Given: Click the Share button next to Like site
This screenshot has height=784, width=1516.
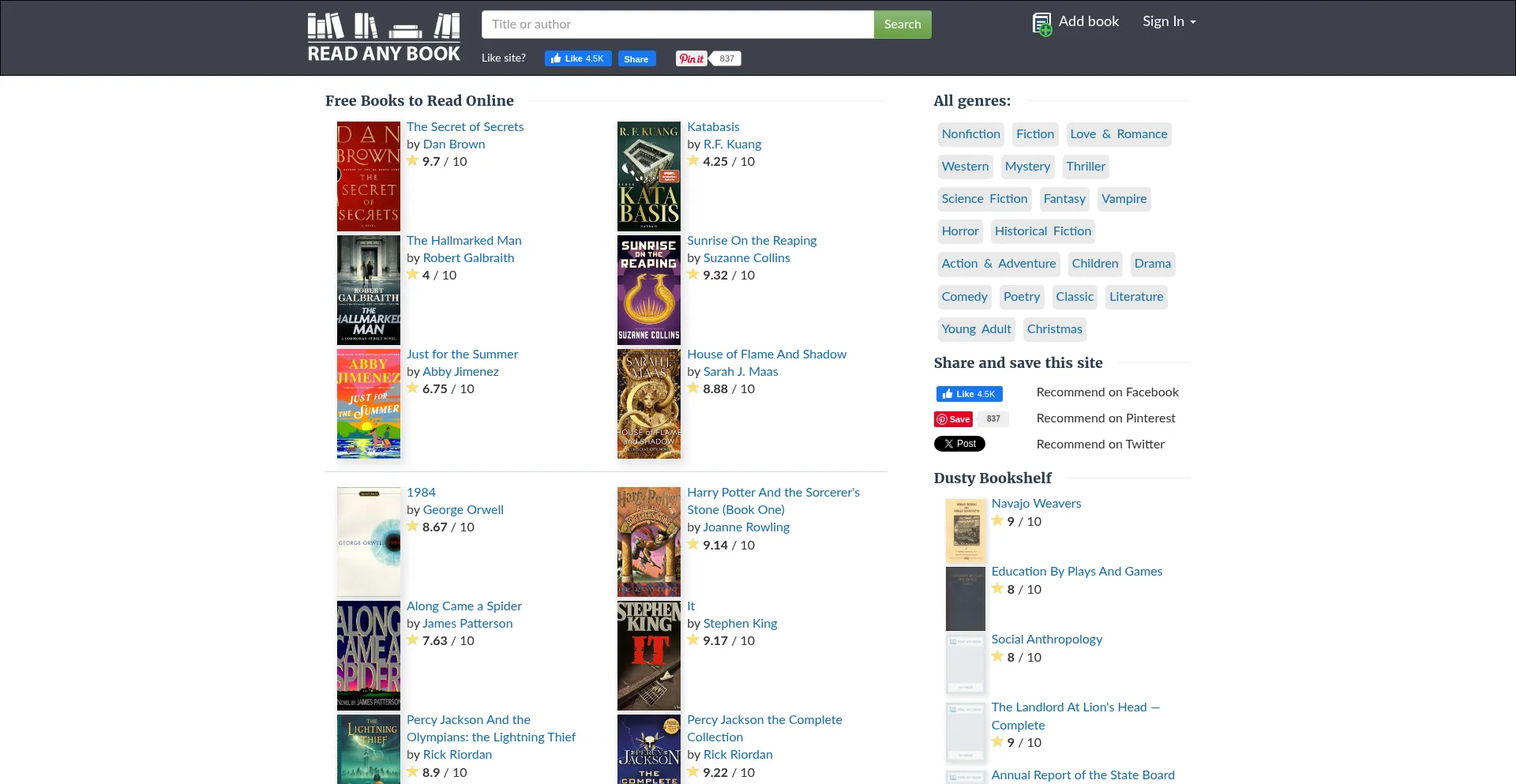Looking at the screenshot, I should coord(636,58).
